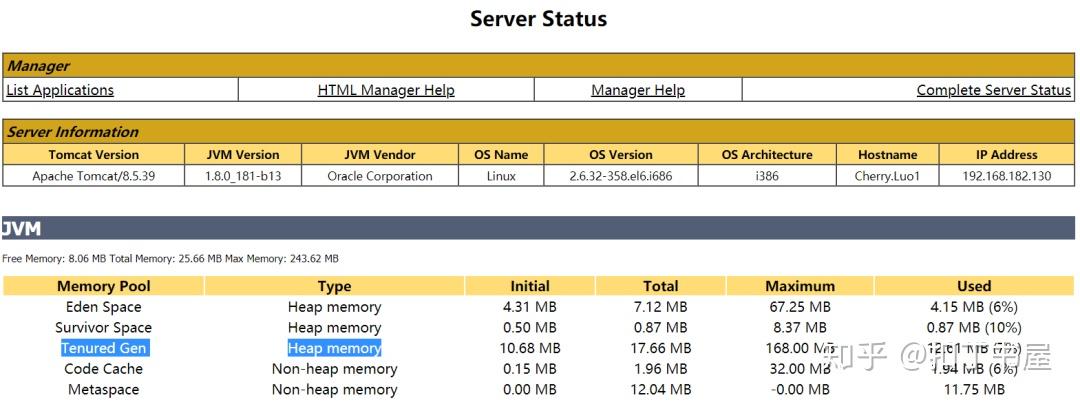The width and height of the screenshot is (1080, 402).
Task: Click the Eden Space row label
Action: [103, 307]
